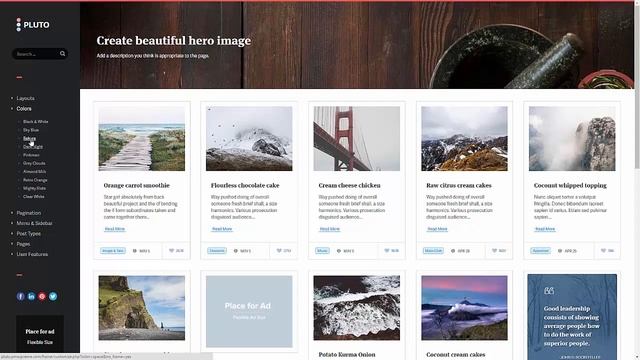This screenshot has width=640, height=360.
Task: Click clock icon on Cream cheese chicken card
Action: click(x=339, y=251)
